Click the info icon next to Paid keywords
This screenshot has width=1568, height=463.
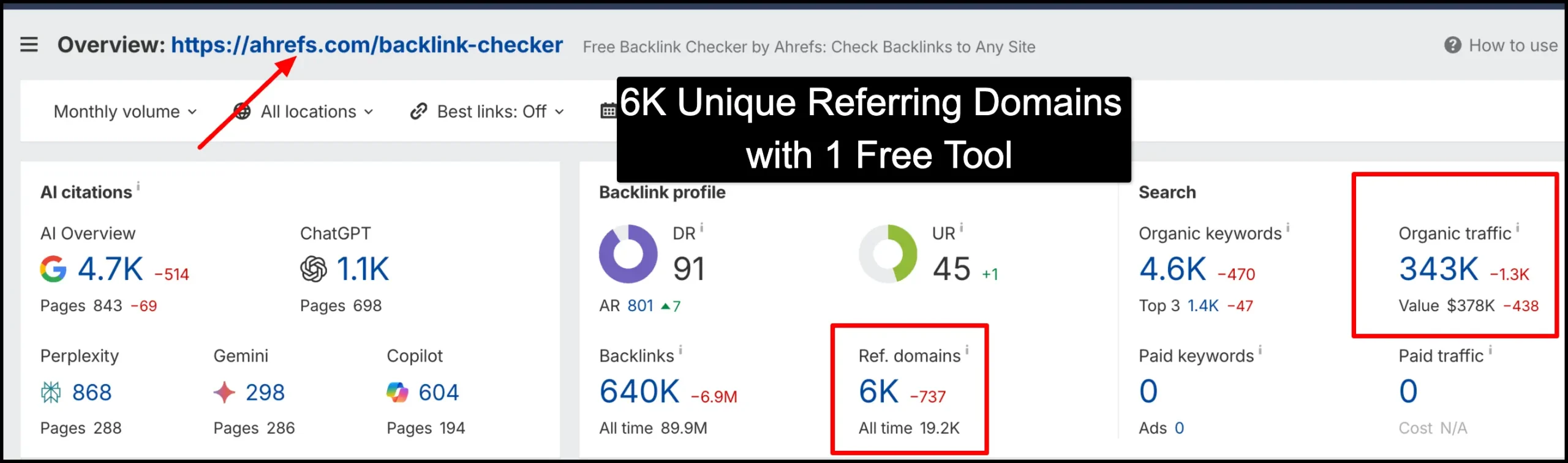click(x=1261, y=350)
